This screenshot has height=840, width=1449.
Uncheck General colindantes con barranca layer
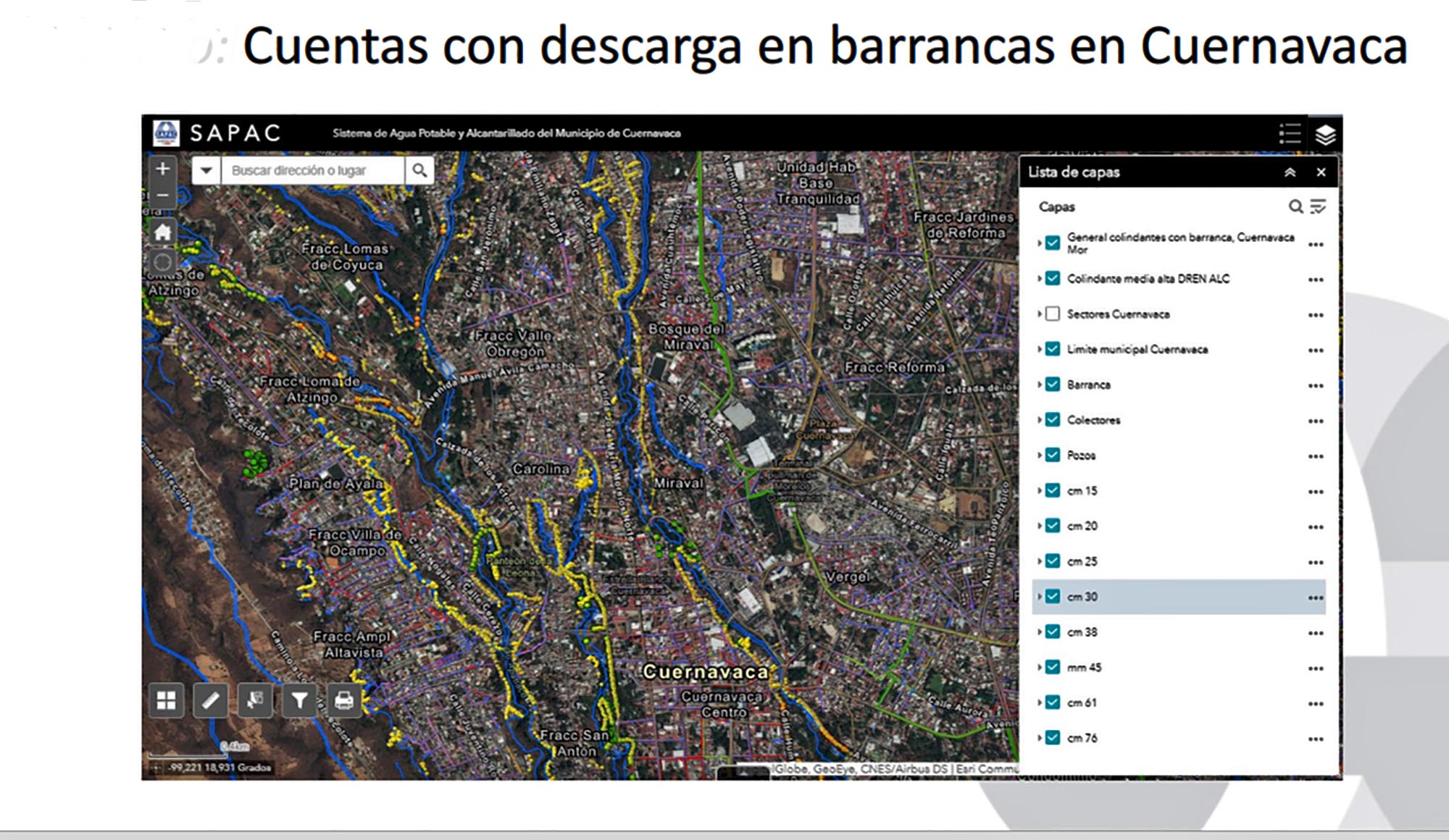(x=1053, y=243)
